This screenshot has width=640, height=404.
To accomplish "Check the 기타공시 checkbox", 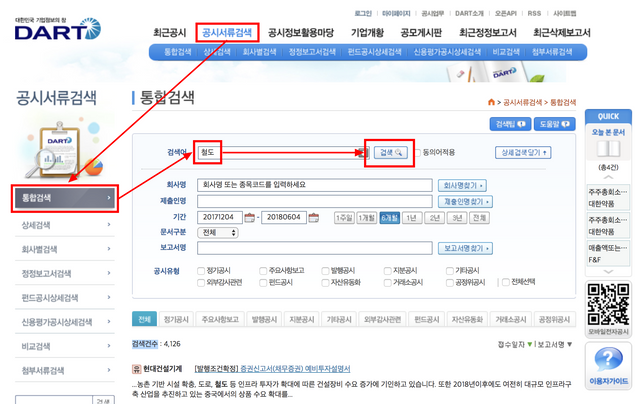I will [450, 271].
